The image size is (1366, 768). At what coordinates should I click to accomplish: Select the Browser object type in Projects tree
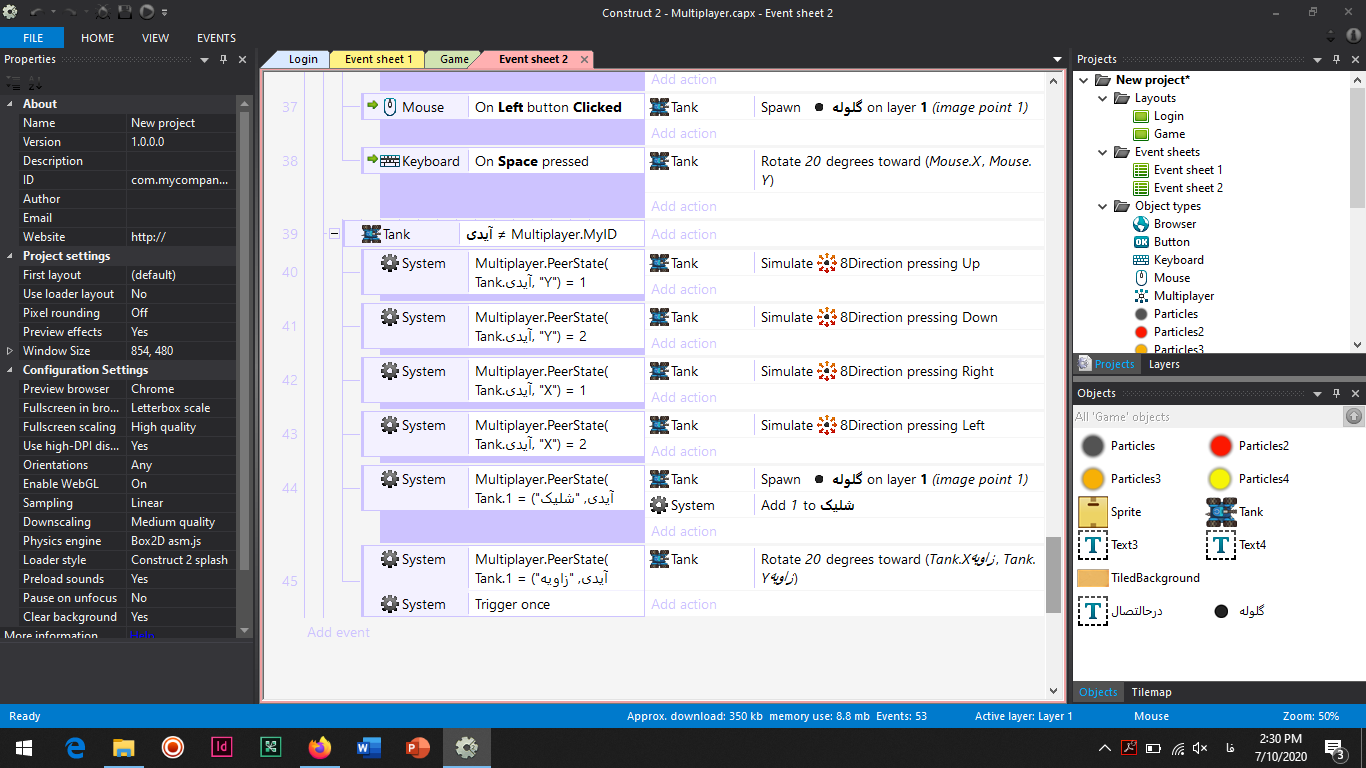click(1174, 224)
